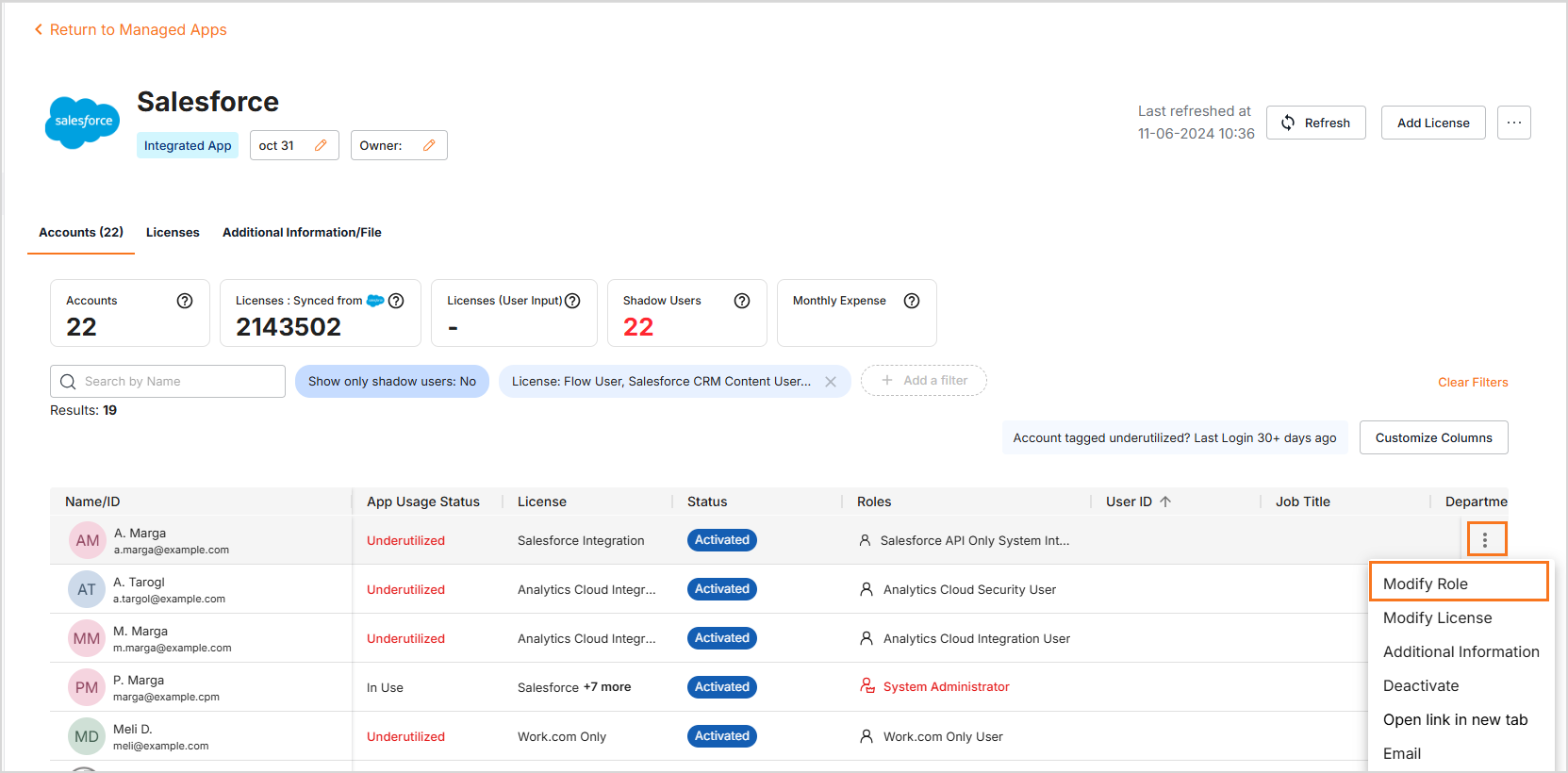Viewport: 1568px width, 773px height.
Task: Edit the Owner field with pencil icon
Action: pyautogui.click(x=429, y=145)
